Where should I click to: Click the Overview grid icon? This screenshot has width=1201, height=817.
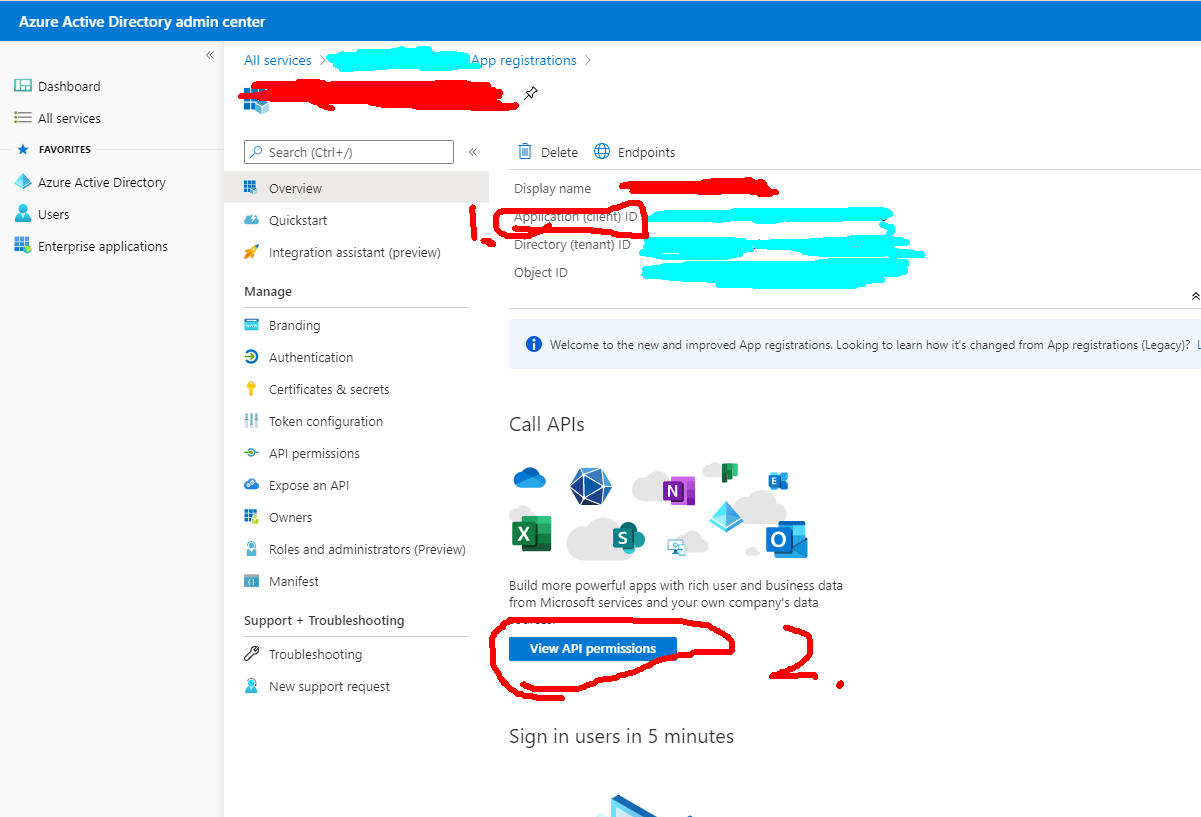251,188
